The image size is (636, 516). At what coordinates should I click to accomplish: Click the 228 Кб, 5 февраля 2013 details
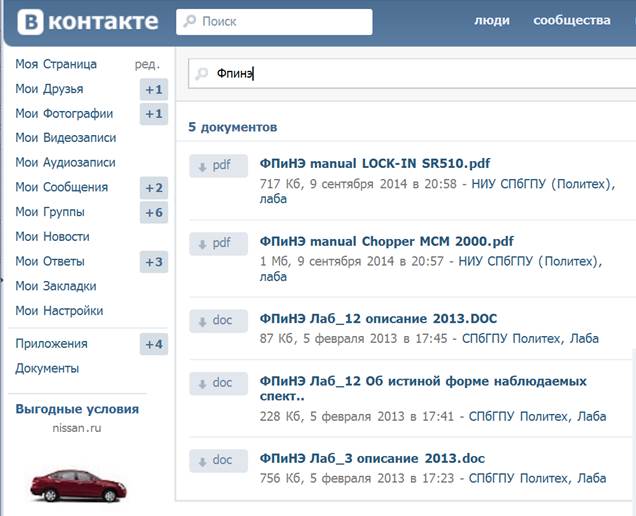(357, 416)
